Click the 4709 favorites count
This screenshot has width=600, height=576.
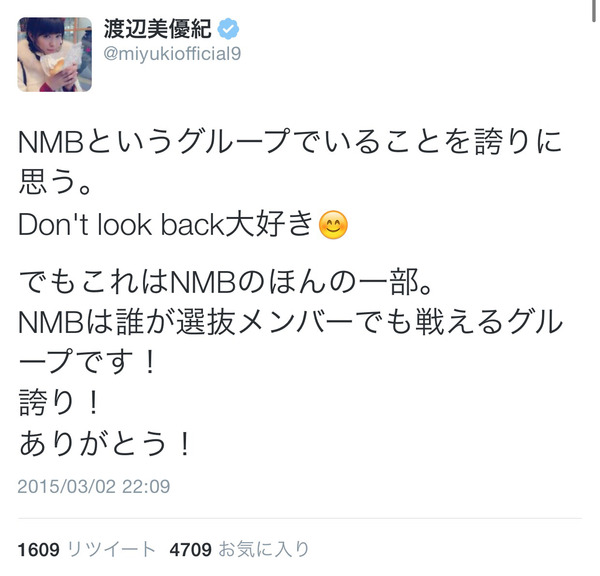191,550
